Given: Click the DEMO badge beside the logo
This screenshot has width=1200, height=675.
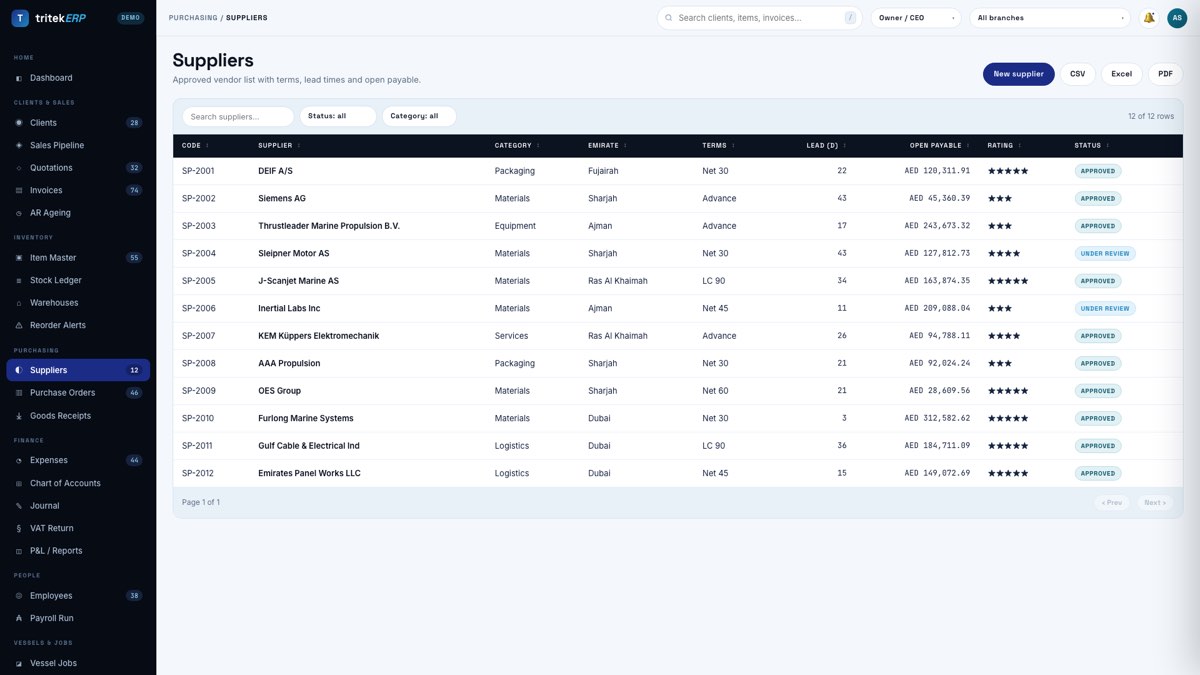Looking at the screenshot, I should pyautogui.click(x=130, y=18).
